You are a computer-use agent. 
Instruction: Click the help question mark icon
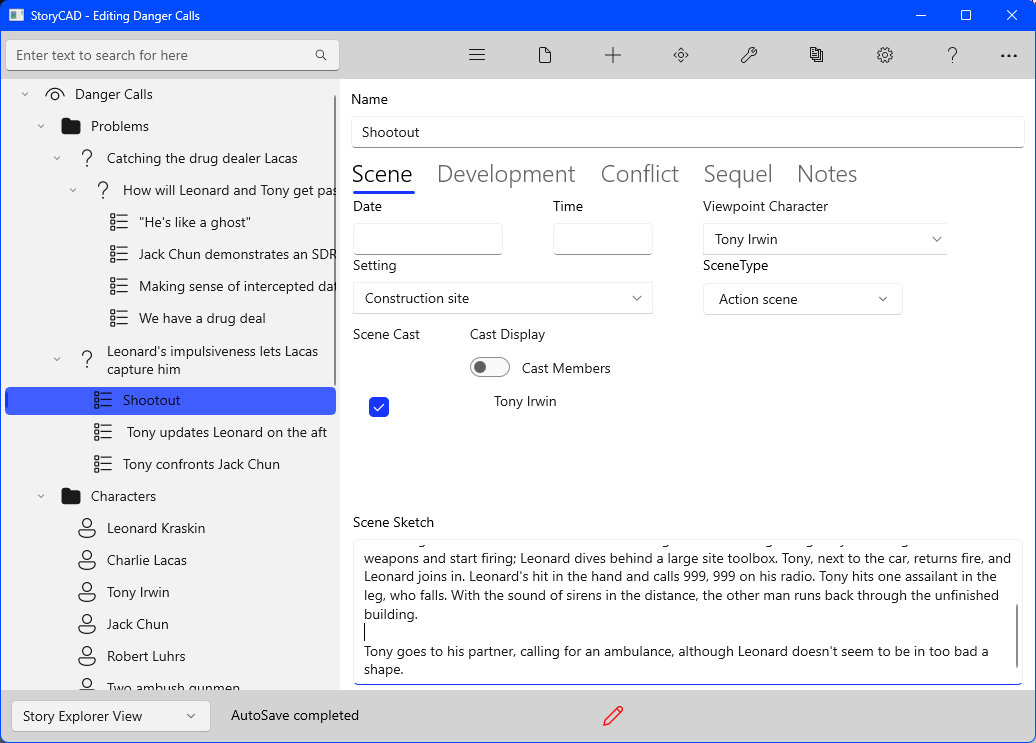point(953,55)
